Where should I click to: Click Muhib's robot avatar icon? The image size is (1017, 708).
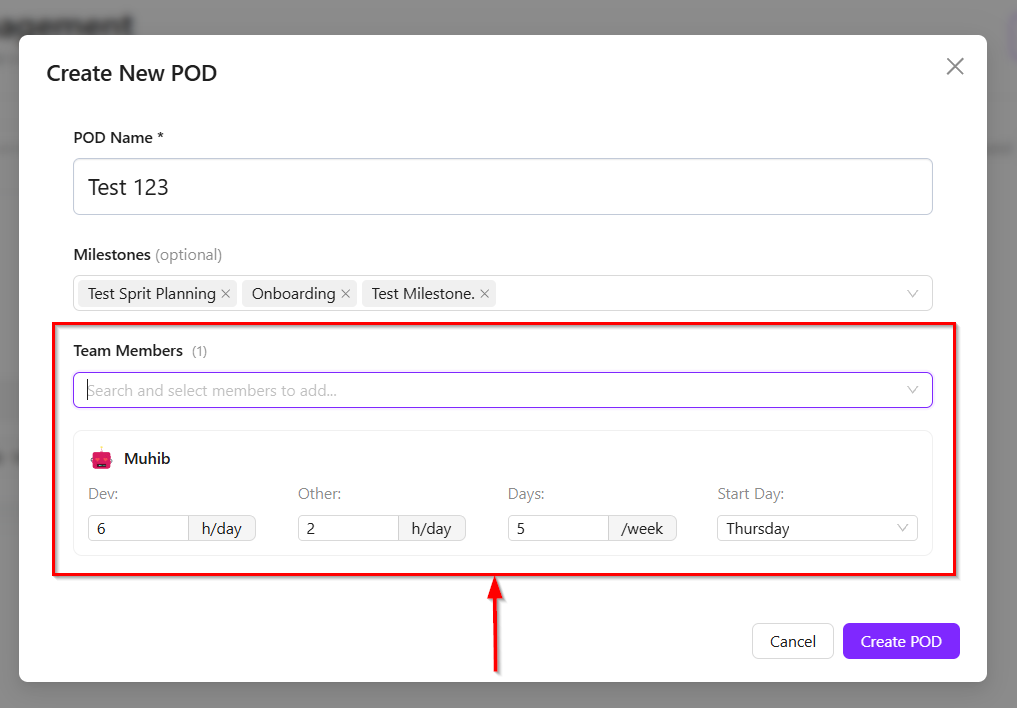pyautogui.click(x=102, y=459)
